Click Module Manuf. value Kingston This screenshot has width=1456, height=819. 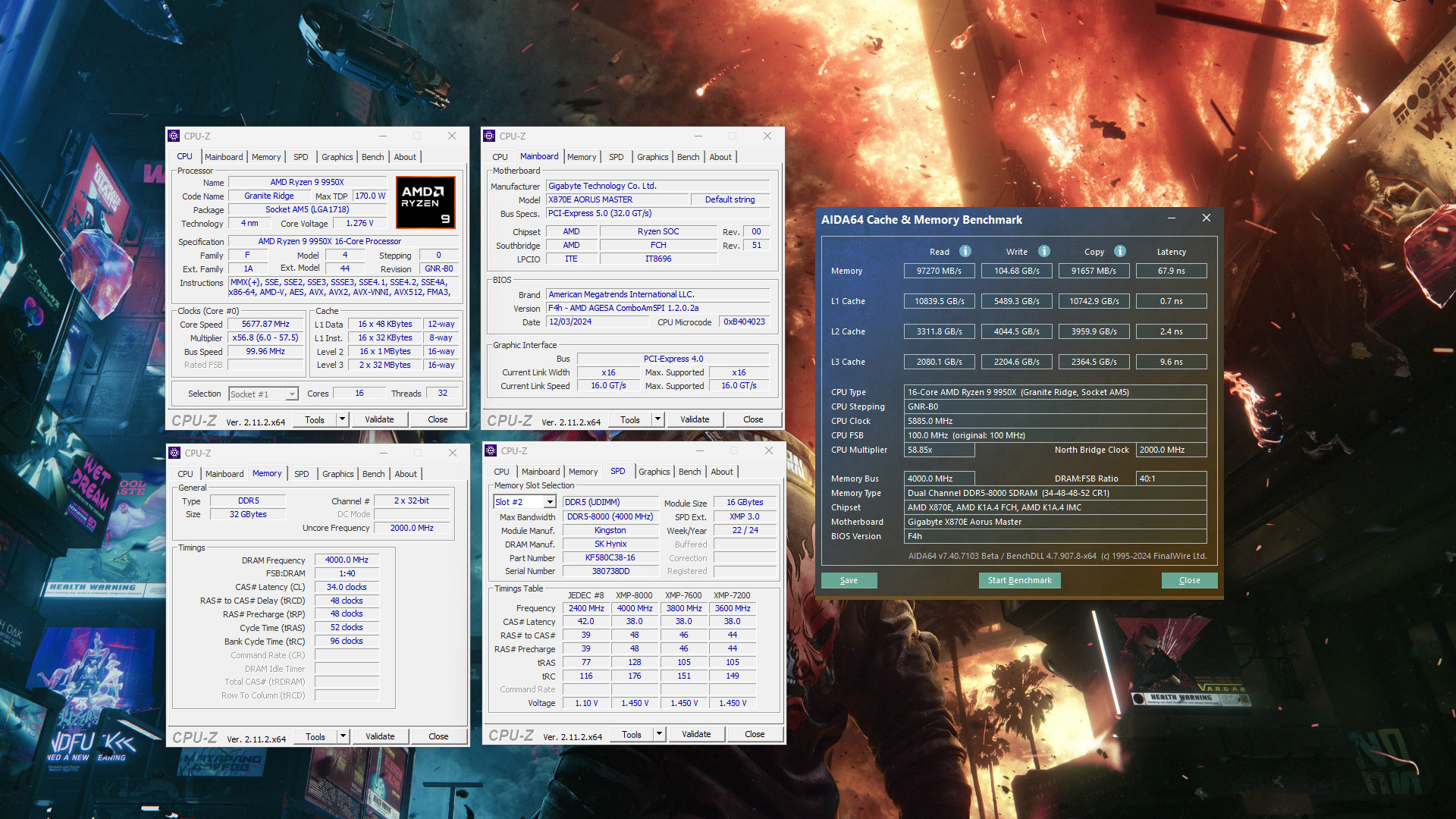tap(610, 530)
